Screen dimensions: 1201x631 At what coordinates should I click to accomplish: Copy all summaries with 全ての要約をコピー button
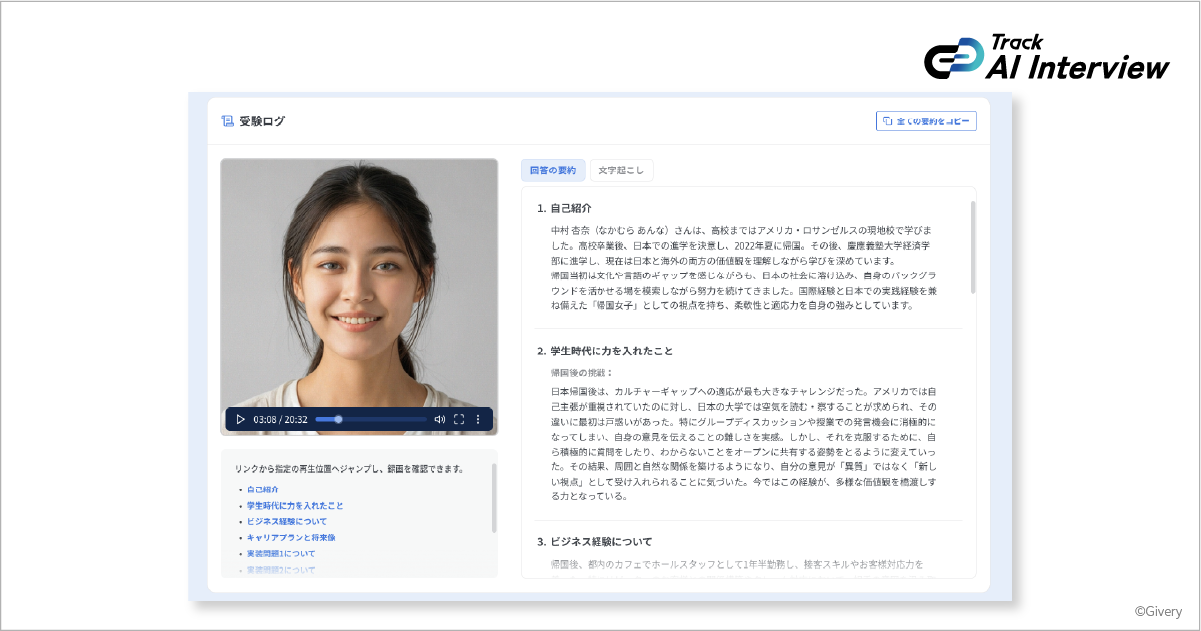(926, 121)
